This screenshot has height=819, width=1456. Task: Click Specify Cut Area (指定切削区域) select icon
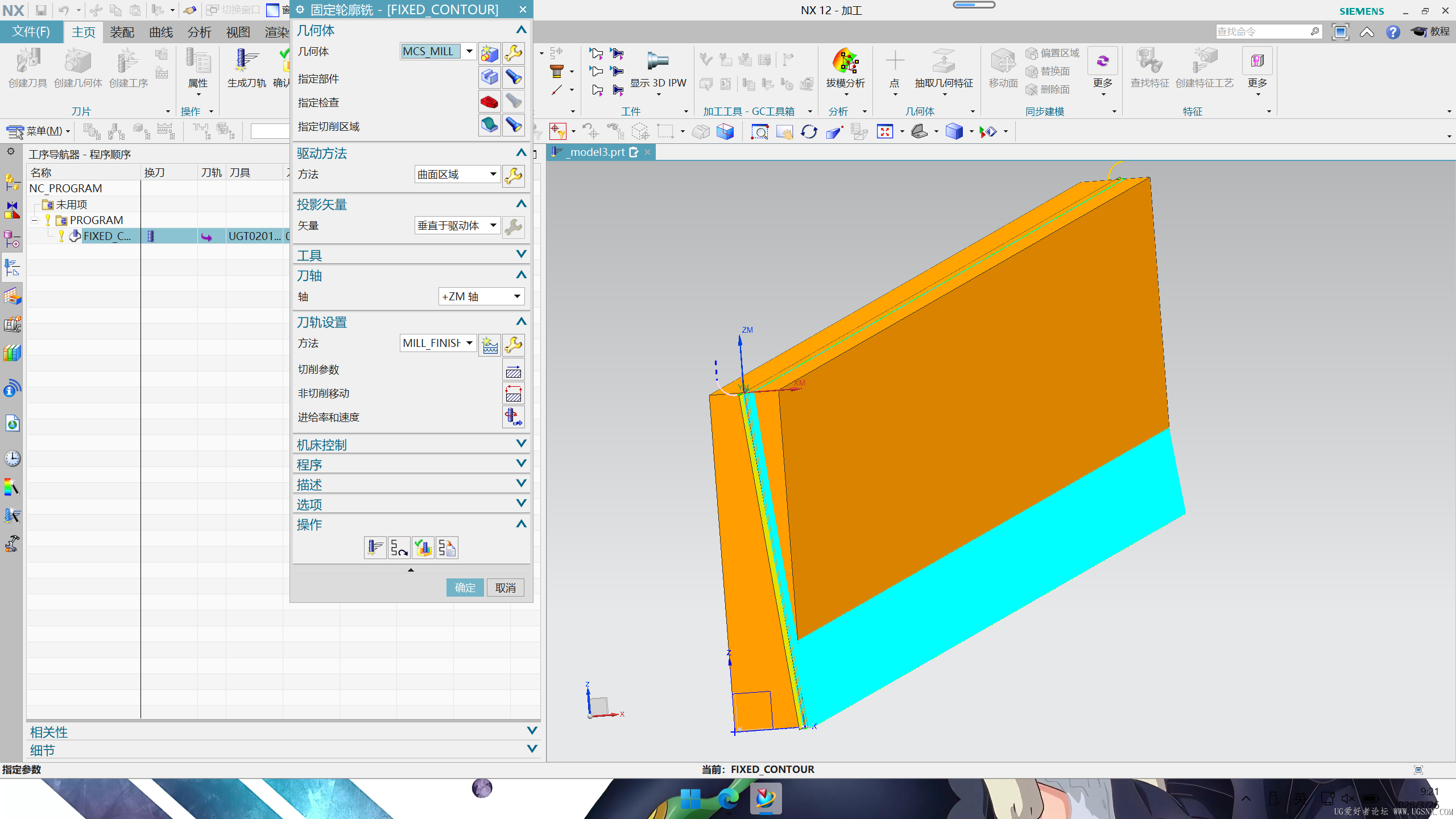pyautogui.click(x=489, y=125)
